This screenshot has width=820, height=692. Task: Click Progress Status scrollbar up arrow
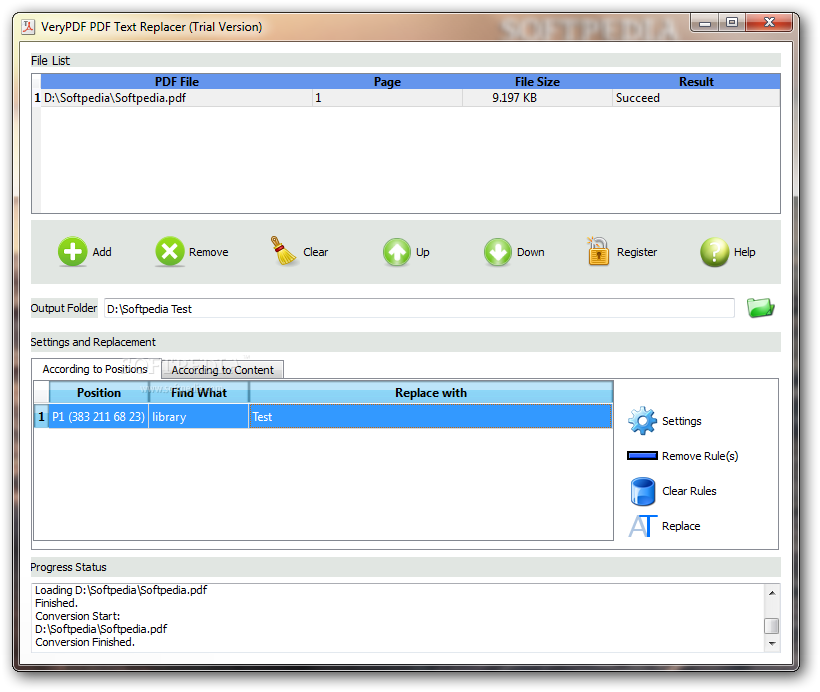[772, 593]
